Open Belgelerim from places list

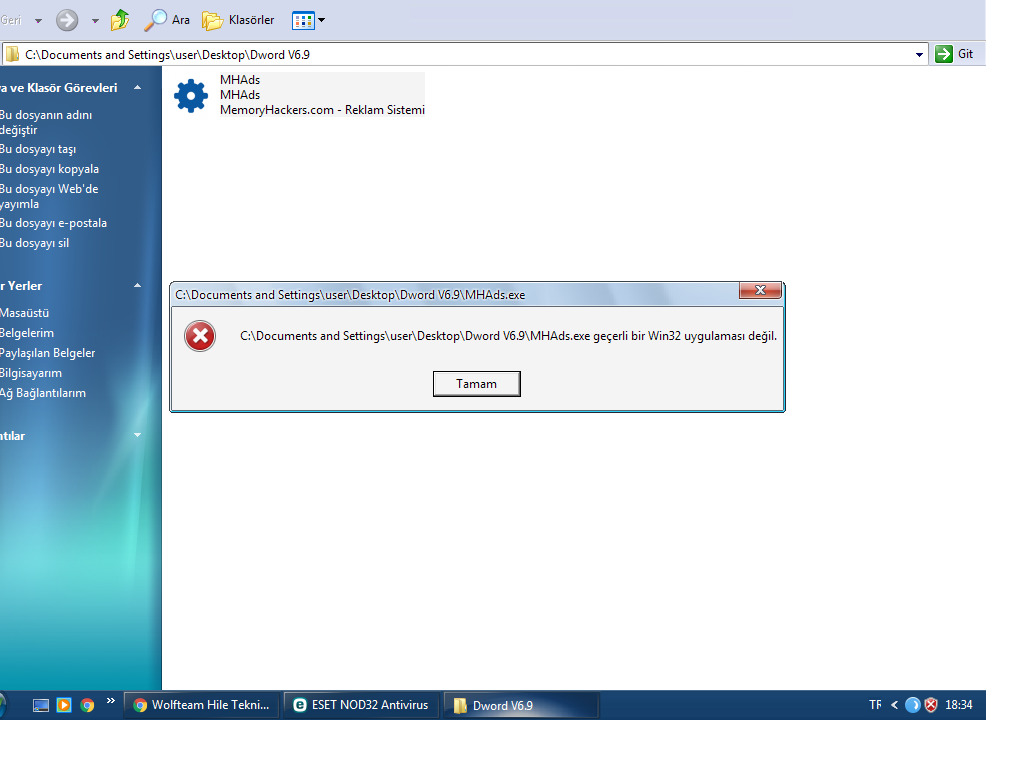(27, 332)
